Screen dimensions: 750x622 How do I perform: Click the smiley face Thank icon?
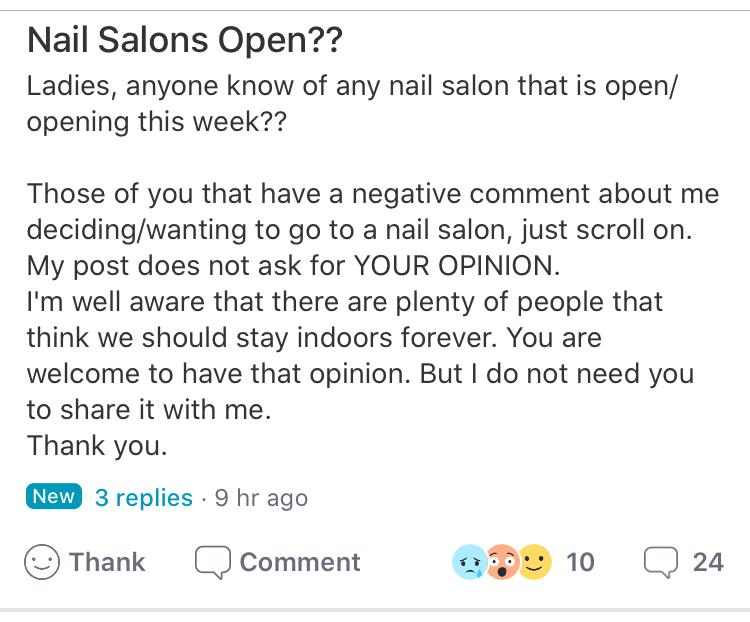pos(43,562)
